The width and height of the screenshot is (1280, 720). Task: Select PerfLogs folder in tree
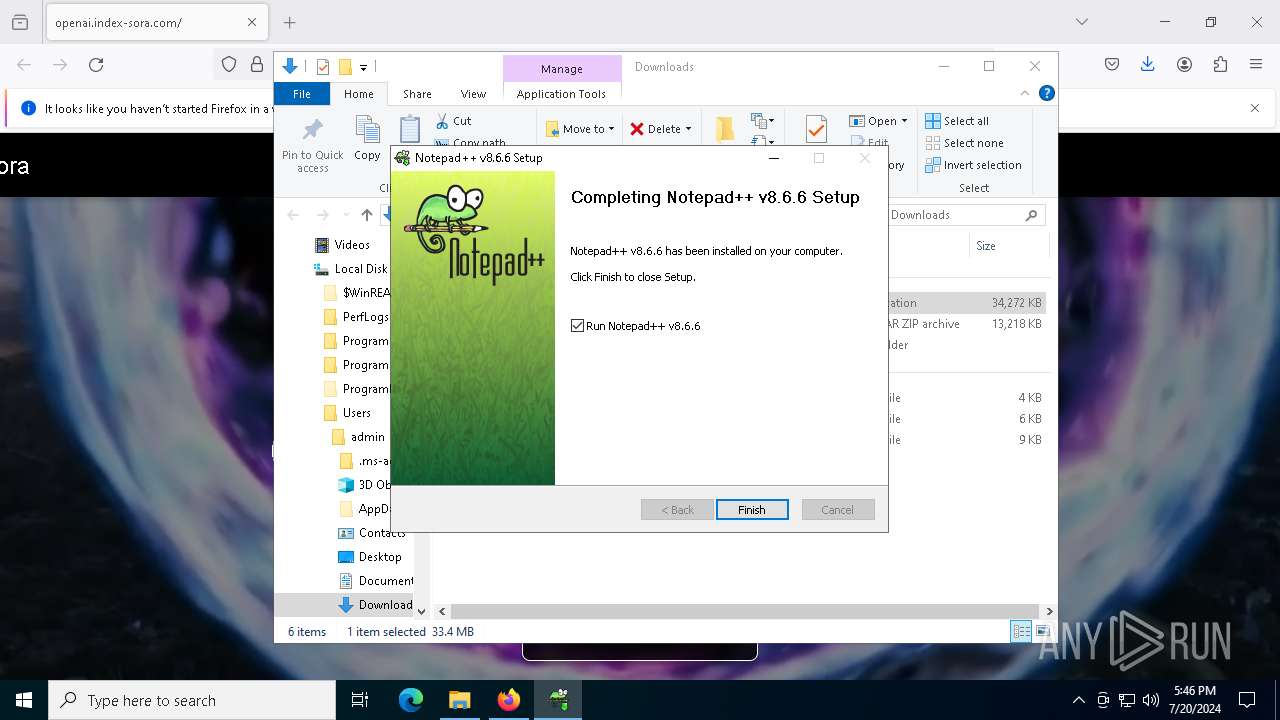coord(356,317)
